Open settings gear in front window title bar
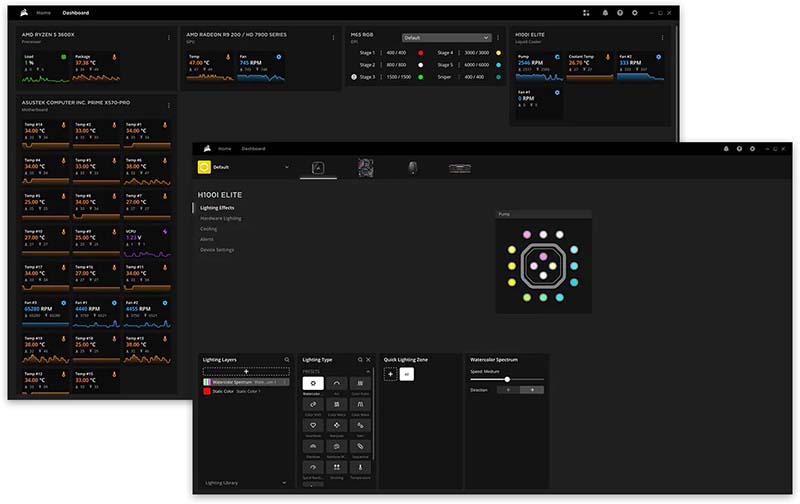800x504 pixels. pyautogui.click(x=752, y=149)
